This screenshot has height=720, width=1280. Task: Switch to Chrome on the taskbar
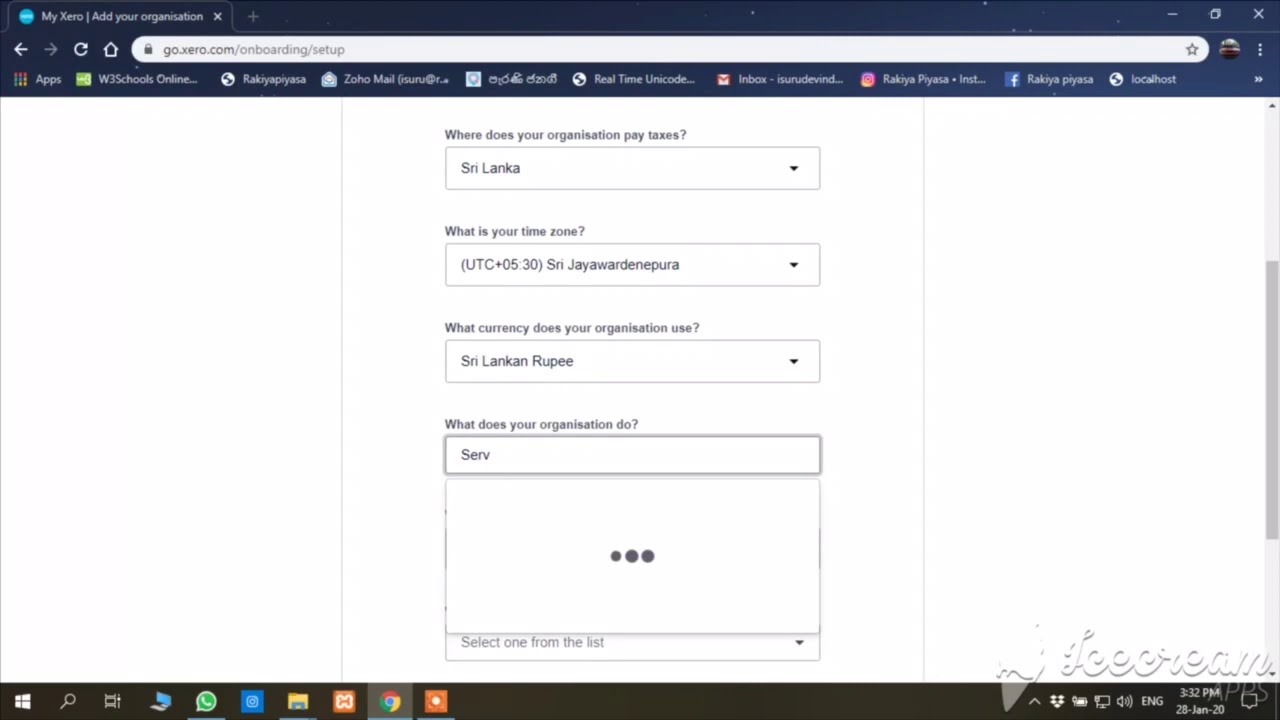click(390, 701)
